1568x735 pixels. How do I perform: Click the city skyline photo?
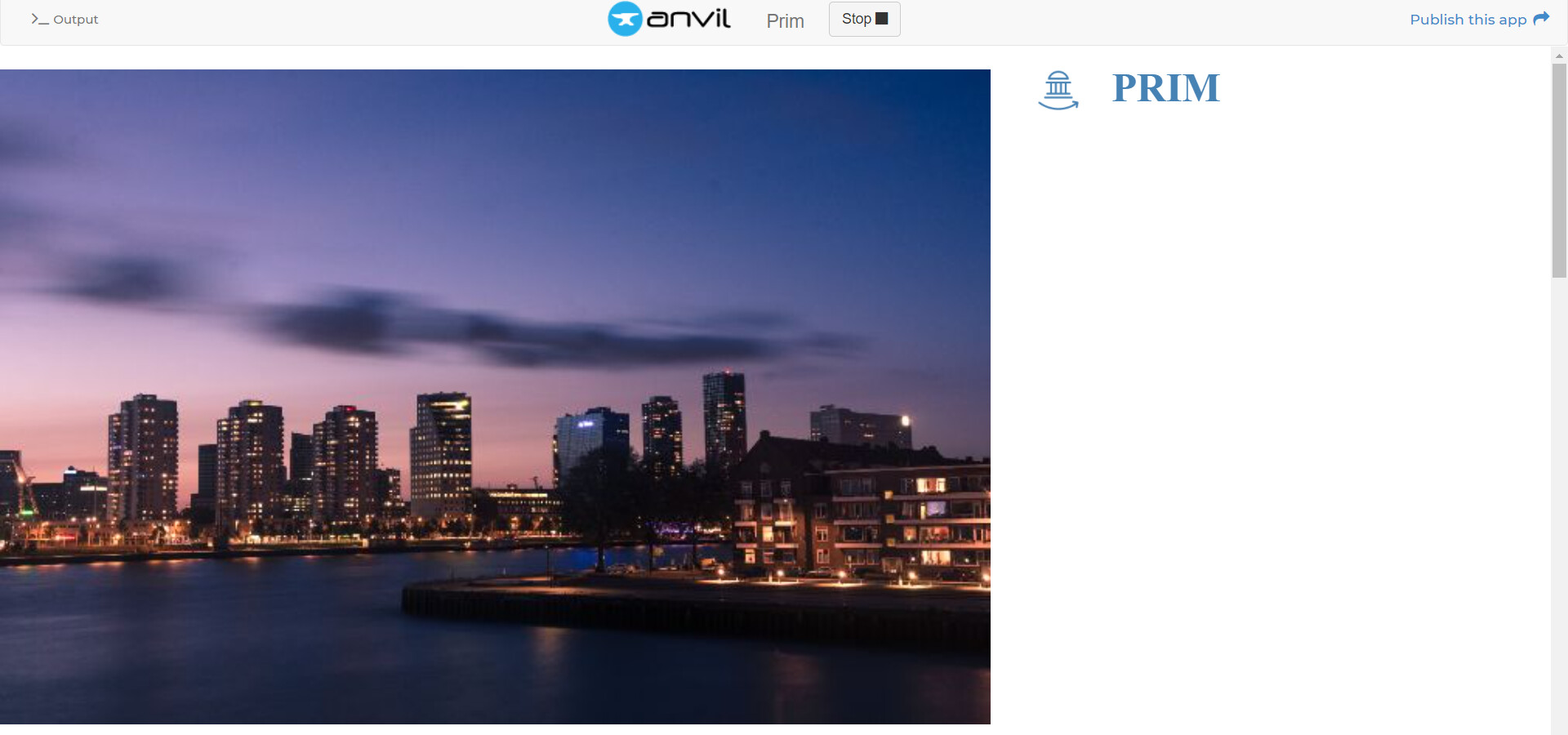(x=495, y=397)
